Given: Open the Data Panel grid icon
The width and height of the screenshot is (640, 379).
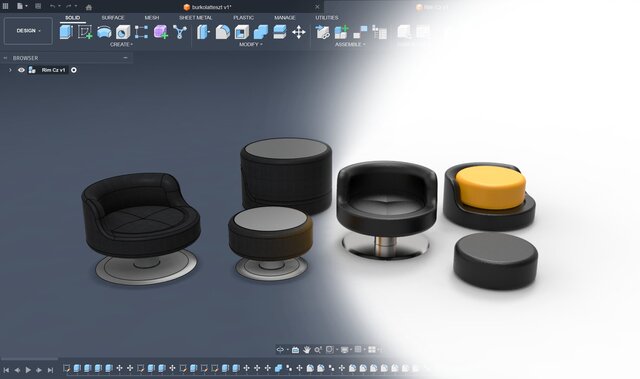Looking at the screenshot, I should click(6, 7).
